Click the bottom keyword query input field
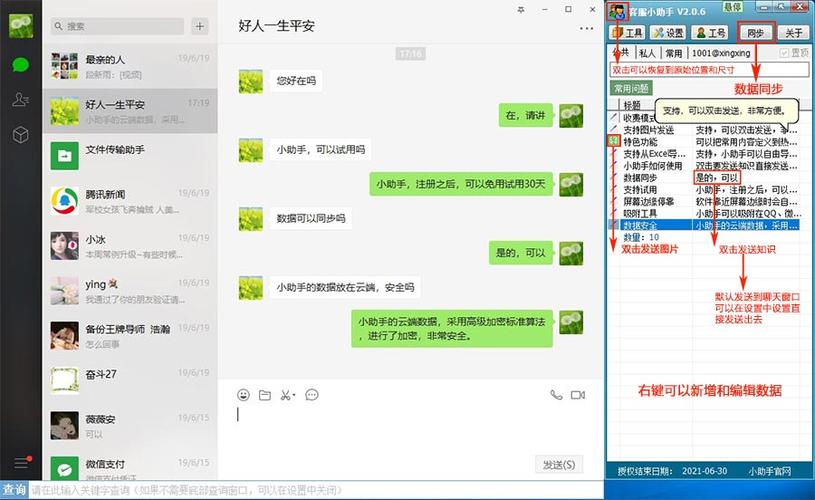The width and height of the screenshot is (815, 500). tap(316, 490)
